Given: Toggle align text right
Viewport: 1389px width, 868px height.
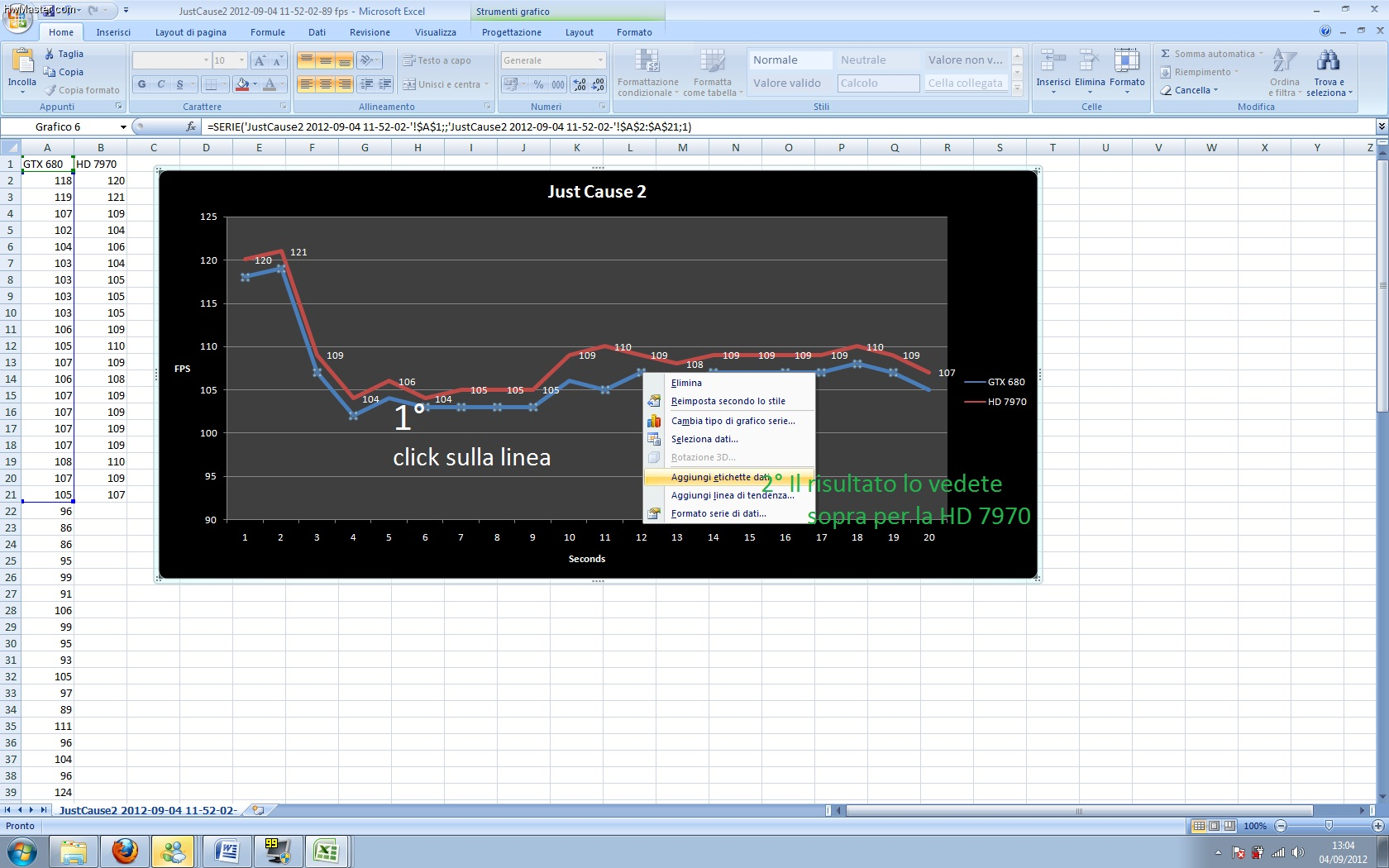Looking at the screenshot, I should coord(344,84).
